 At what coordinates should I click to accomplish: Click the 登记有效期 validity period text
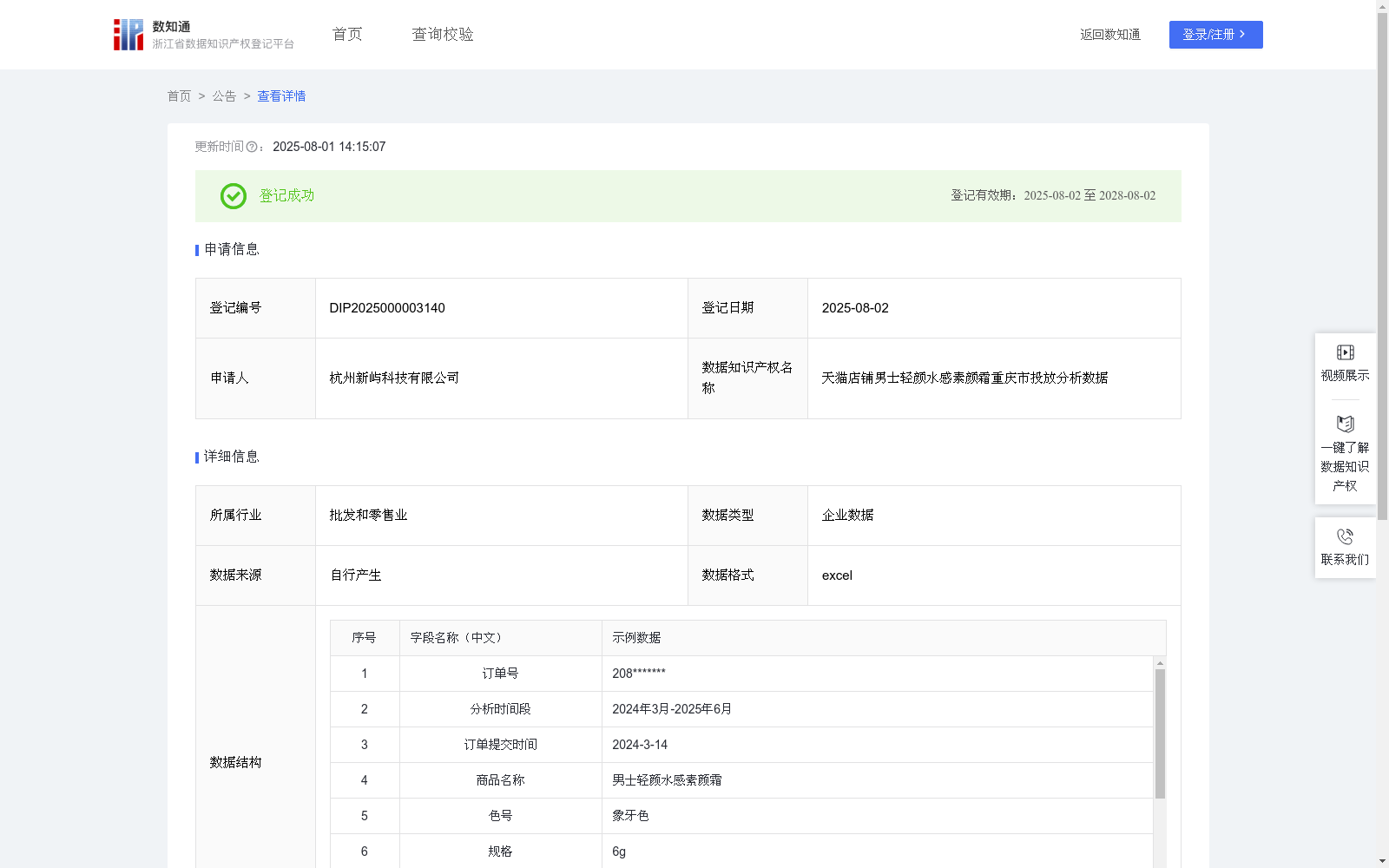[1053, 196]
